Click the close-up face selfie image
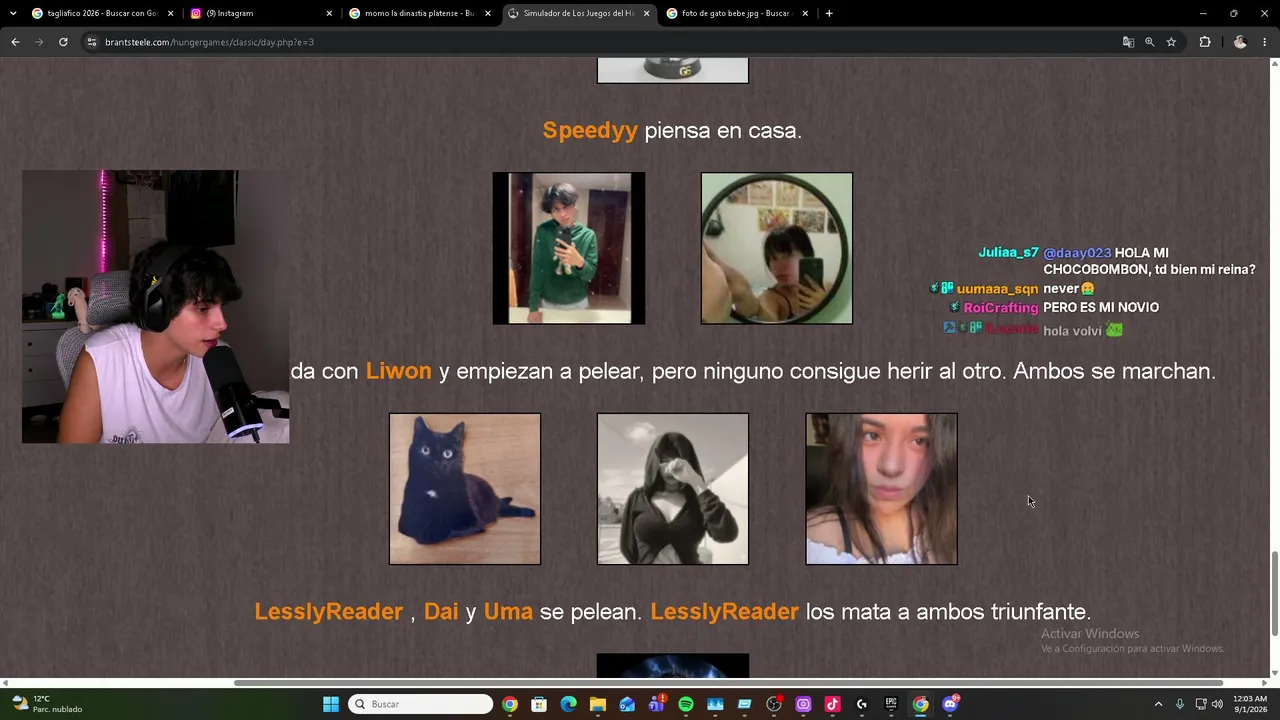 pyautogui.click(x=882, y=489)
